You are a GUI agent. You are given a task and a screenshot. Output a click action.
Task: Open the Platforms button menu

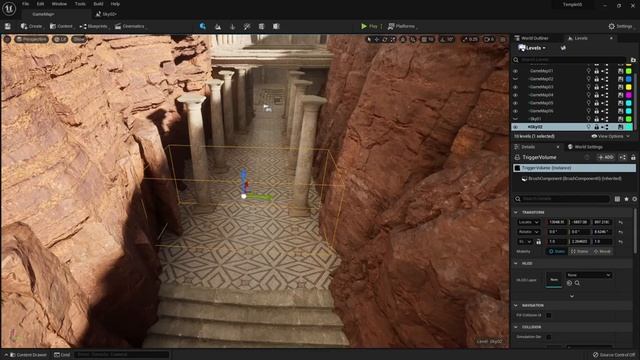click(x=402, y=27)
